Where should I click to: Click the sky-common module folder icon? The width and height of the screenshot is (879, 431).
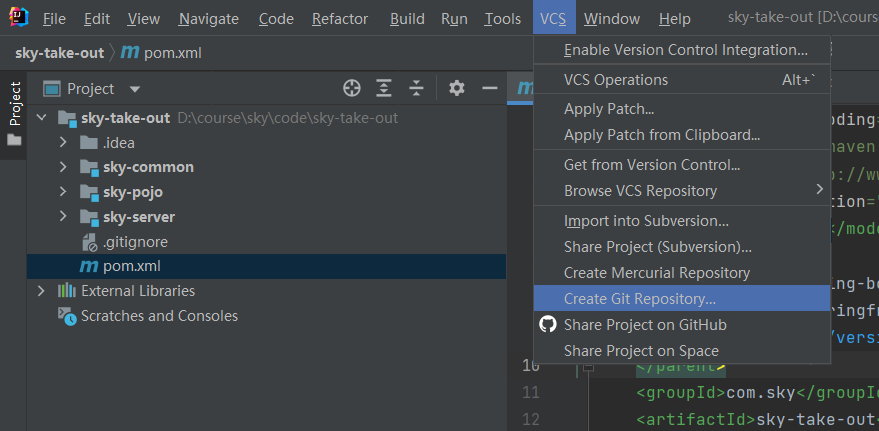[89, 168]
